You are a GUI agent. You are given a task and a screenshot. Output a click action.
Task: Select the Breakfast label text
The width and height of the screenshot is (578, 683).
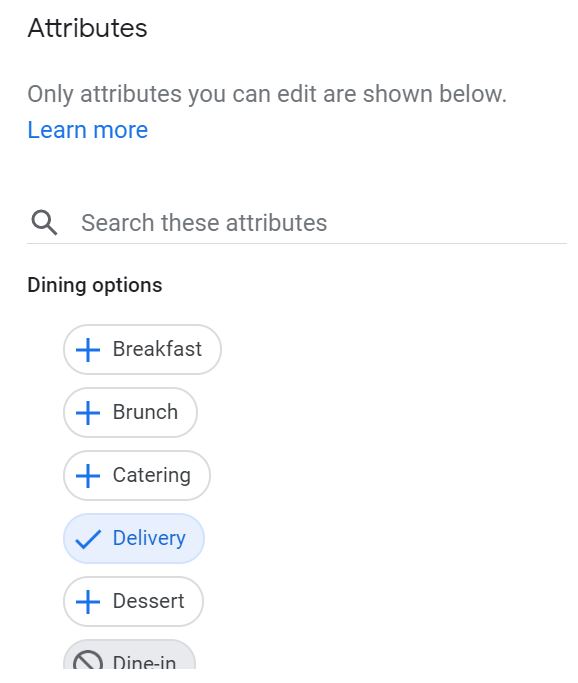pyautogui.click(x=157, y=349)
